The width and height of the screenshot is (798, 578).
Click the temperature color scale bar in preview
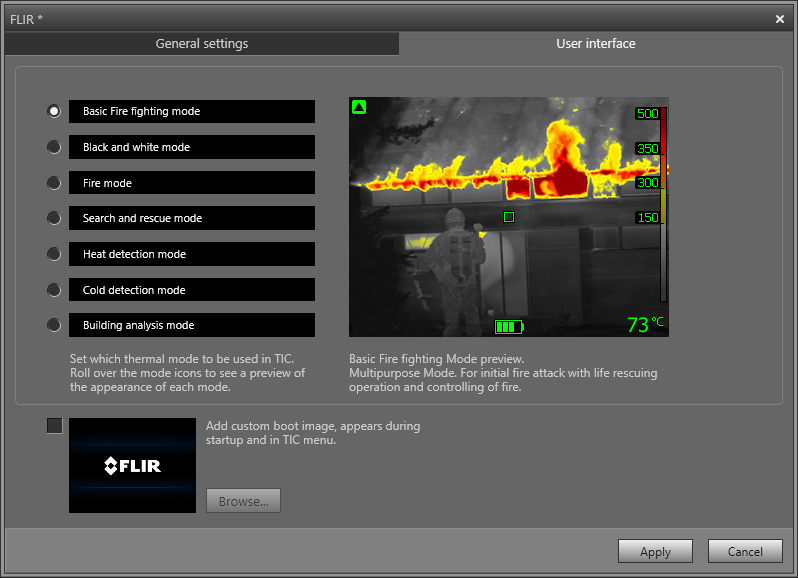coord(663,205)
